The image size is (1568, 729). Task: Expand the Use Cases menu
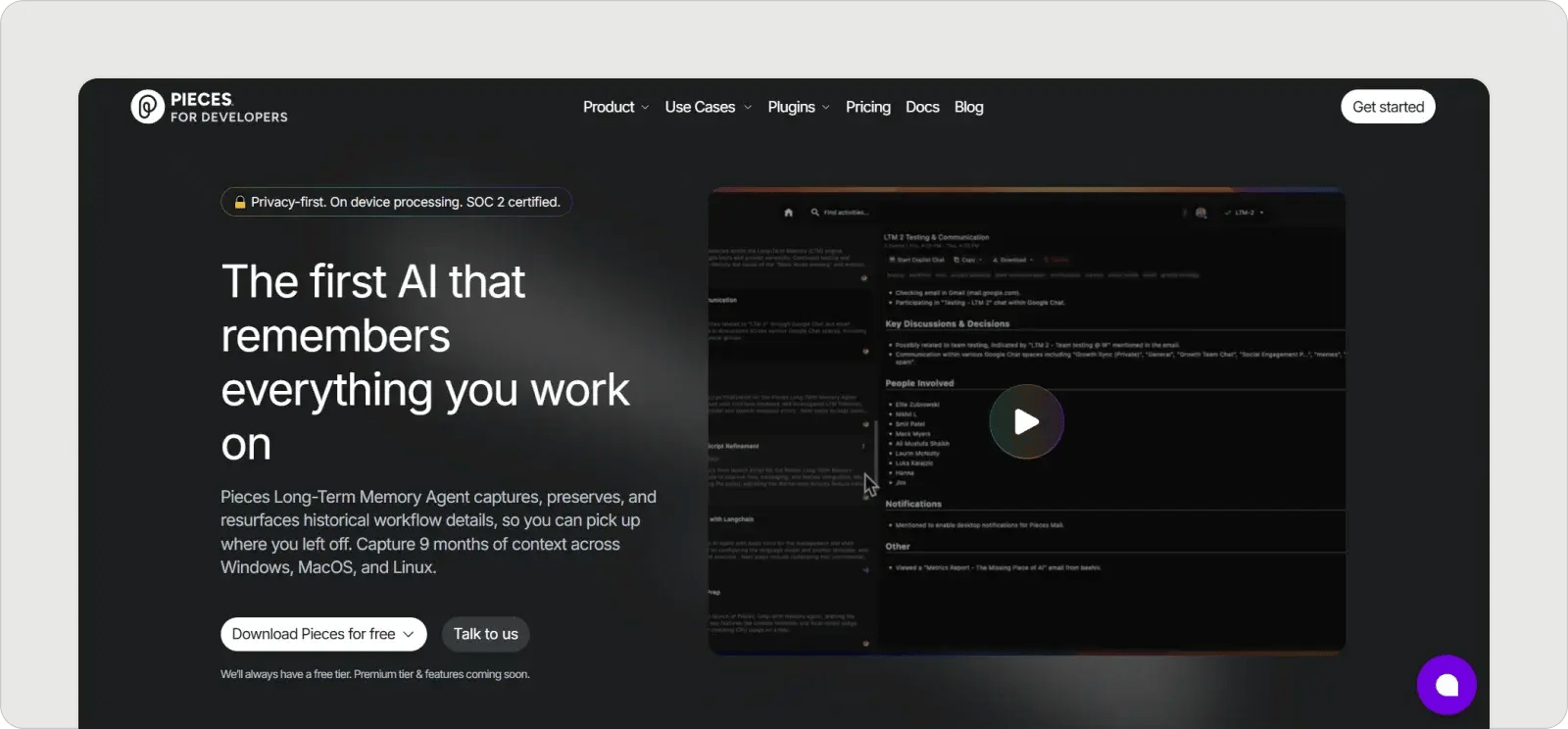point(709,107)
